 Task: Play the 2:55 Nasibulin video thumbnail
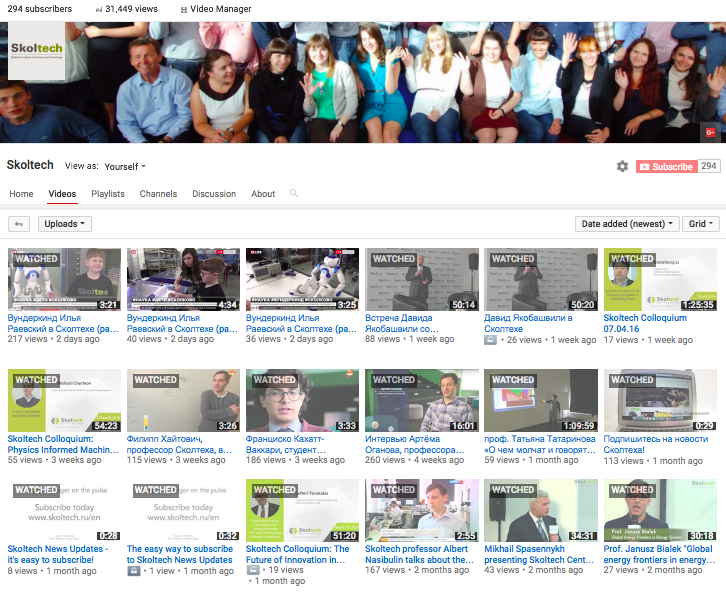422,510
